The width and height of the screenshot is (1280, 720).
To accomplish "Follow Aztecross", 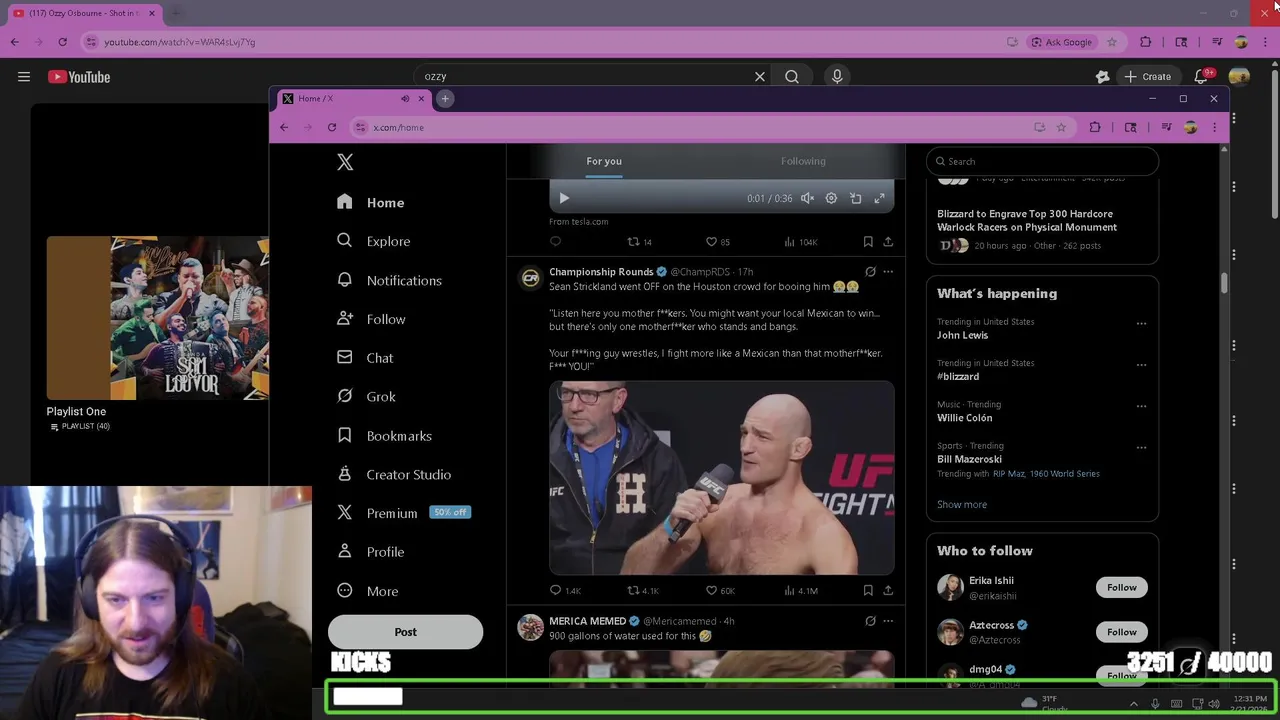I will coord(1122,632).
